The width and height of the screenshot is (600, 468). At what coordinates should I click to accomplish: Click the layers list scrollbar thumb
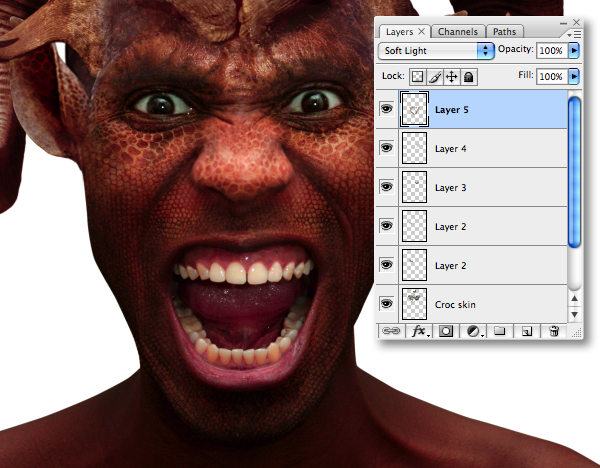point(574,172)
